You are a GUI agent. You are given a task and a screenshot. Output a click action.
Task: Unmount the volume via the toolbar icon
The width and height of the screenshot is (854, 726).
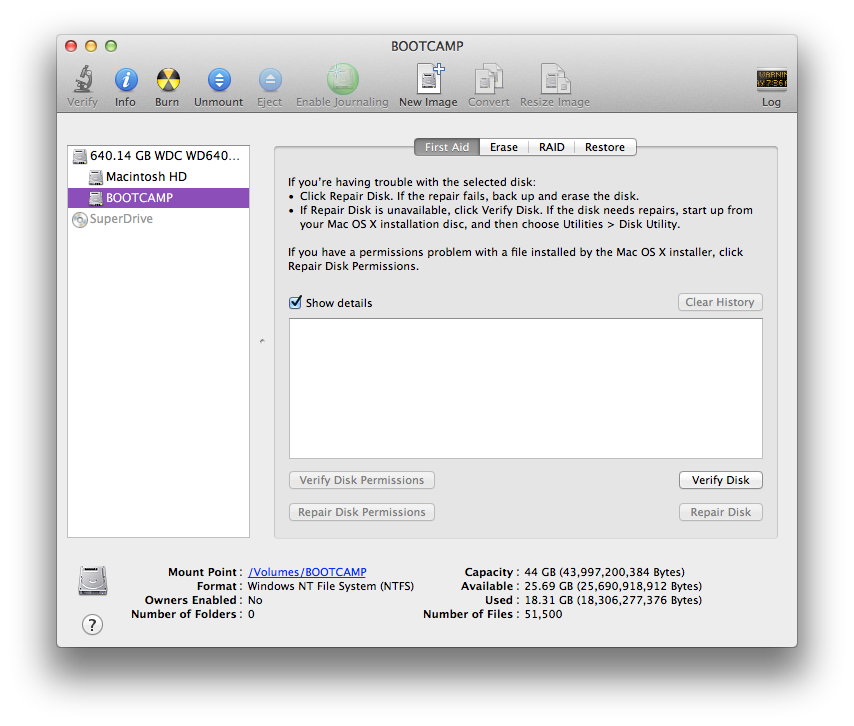219,80
